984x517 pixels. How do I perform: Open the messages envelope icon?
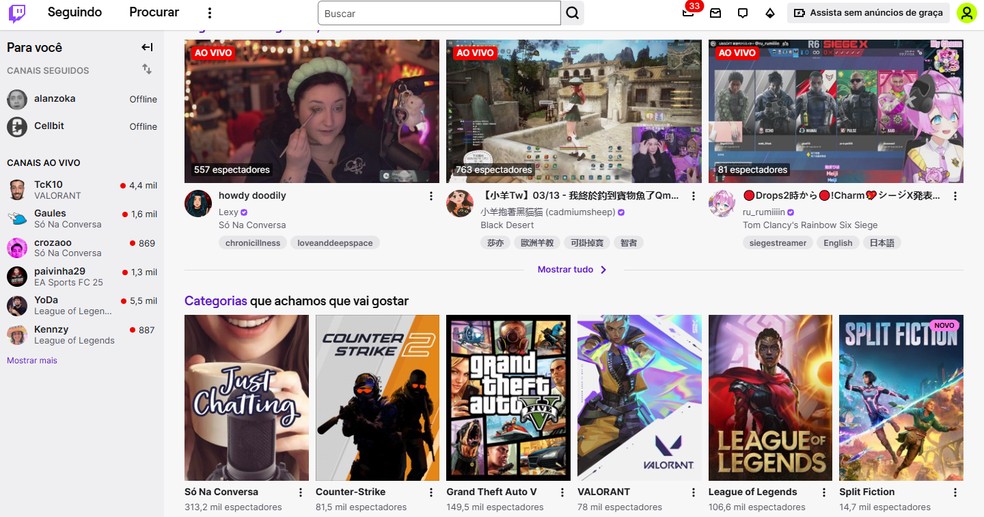point(715,13)
